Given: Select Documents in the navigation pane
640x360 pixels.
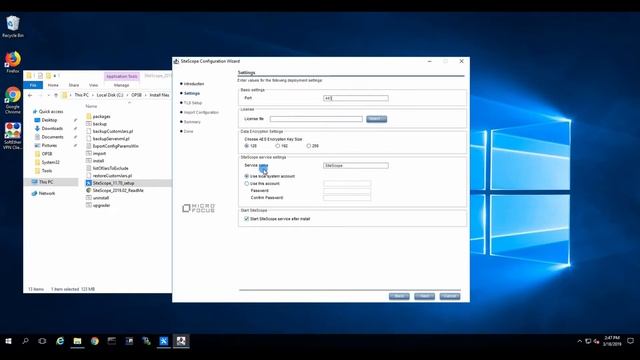Looking at the screenshot, I should [52, 137].
